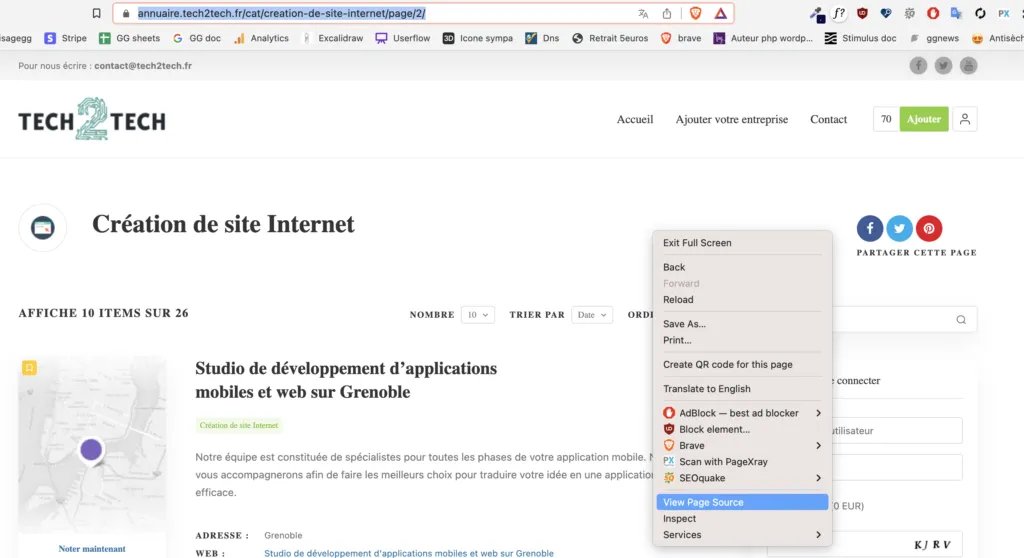
Task: Open Studio de développement d'applications listing title
Action: click(346, 380)
